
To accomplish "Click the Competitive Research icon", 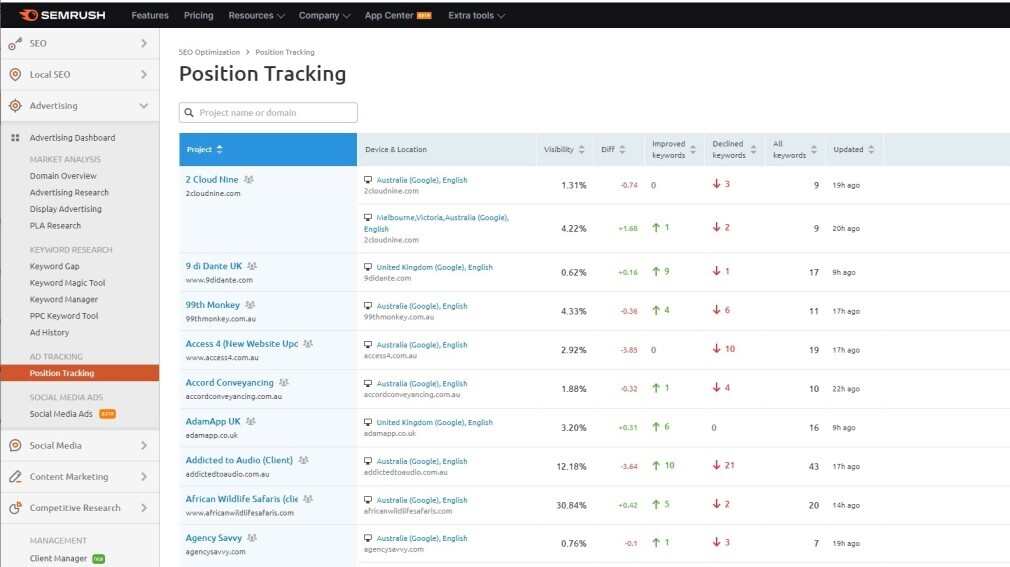I will pos(15,508).
